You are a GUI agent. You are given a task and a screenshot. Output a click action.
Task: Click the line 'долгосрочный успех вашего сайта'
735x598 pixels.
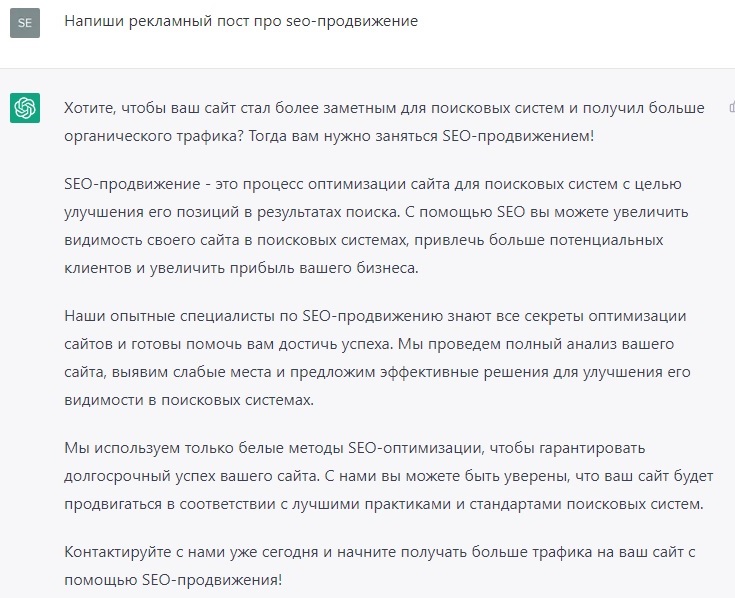tap(389, 476)
